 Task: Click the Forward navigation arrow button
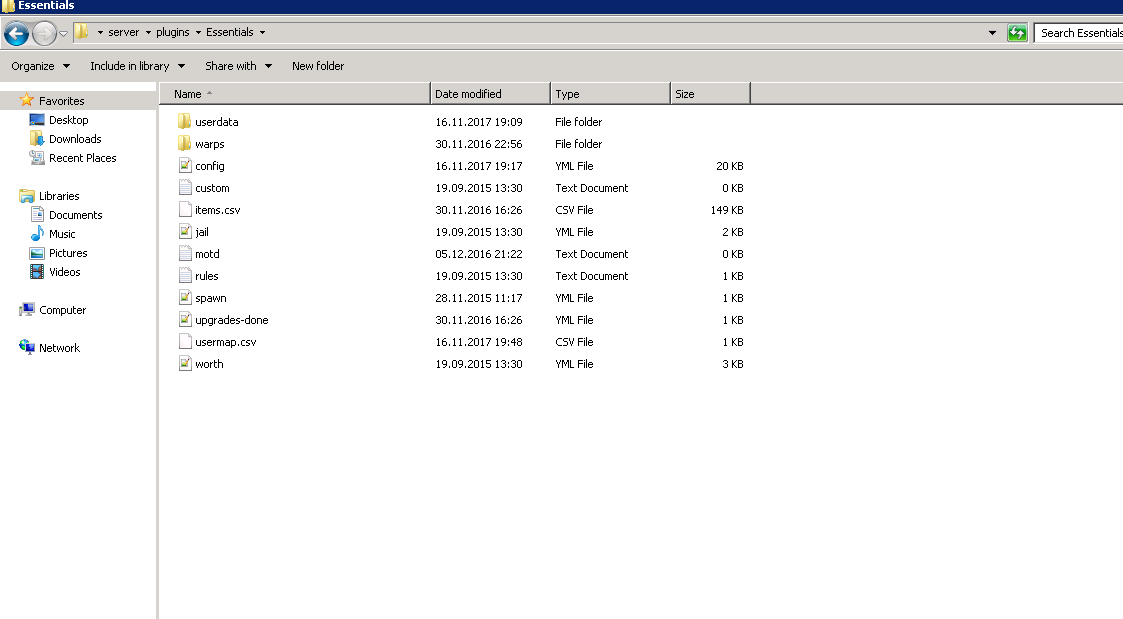(x=44, y=33)
